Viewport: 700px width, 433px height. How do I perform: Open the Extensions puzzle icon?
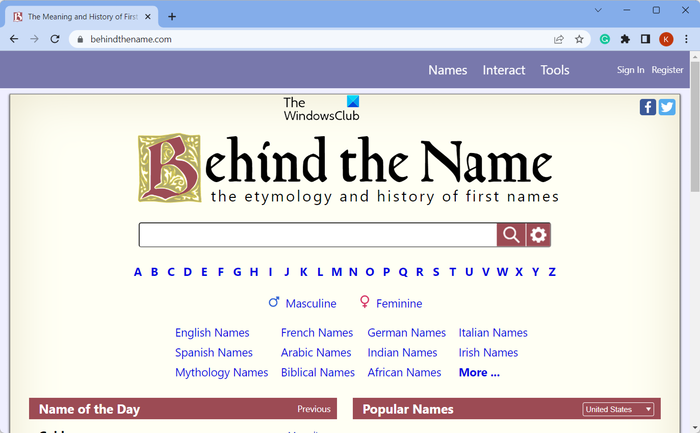[x=625, y=39]
